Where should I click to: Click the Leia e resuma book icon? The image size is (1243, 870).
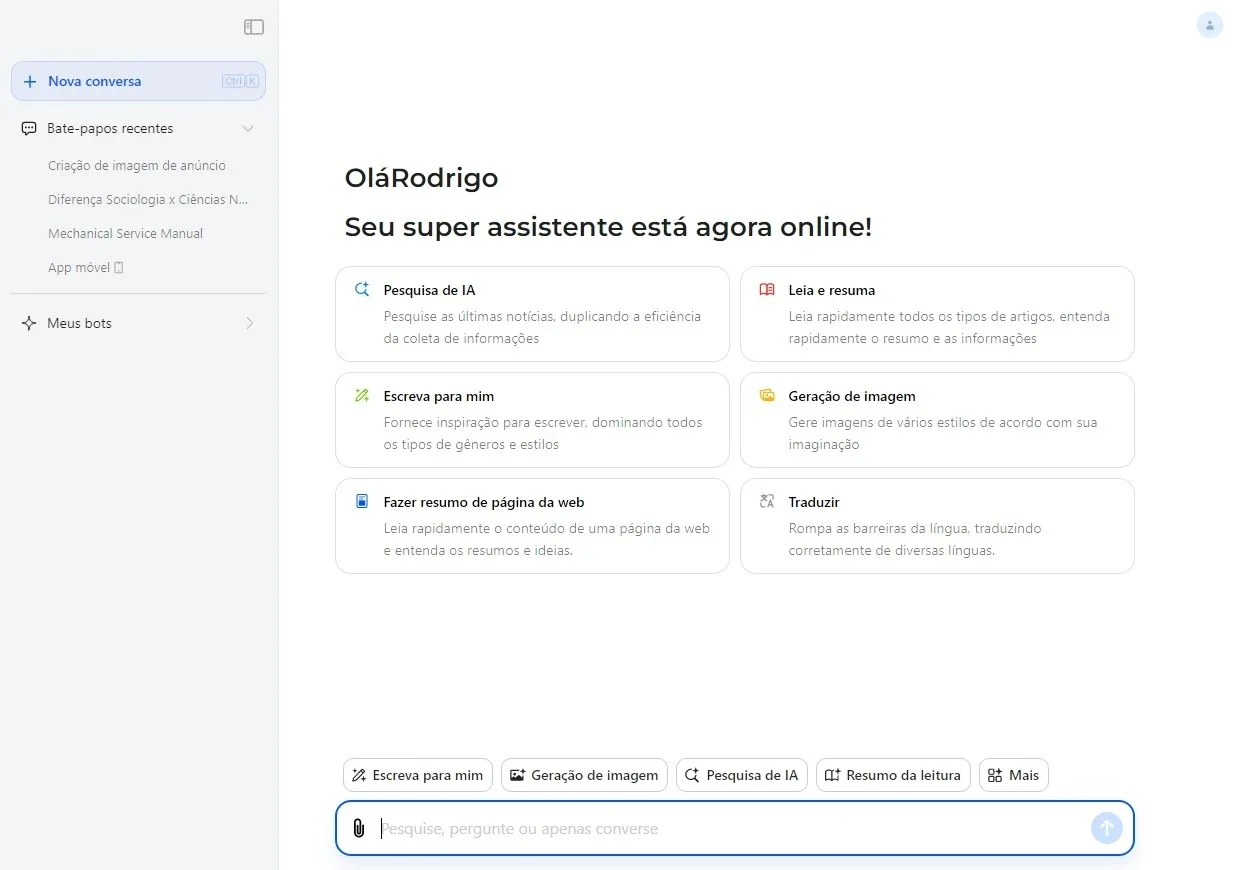coord(767,290)
